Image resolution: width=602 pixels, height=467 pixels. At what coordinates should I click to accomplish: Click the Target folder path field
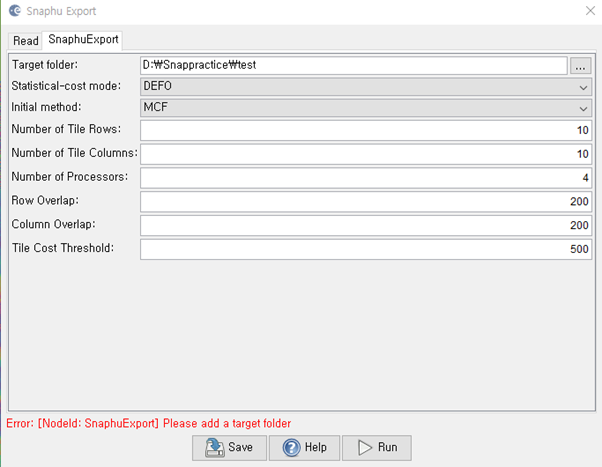pos(354,65)
